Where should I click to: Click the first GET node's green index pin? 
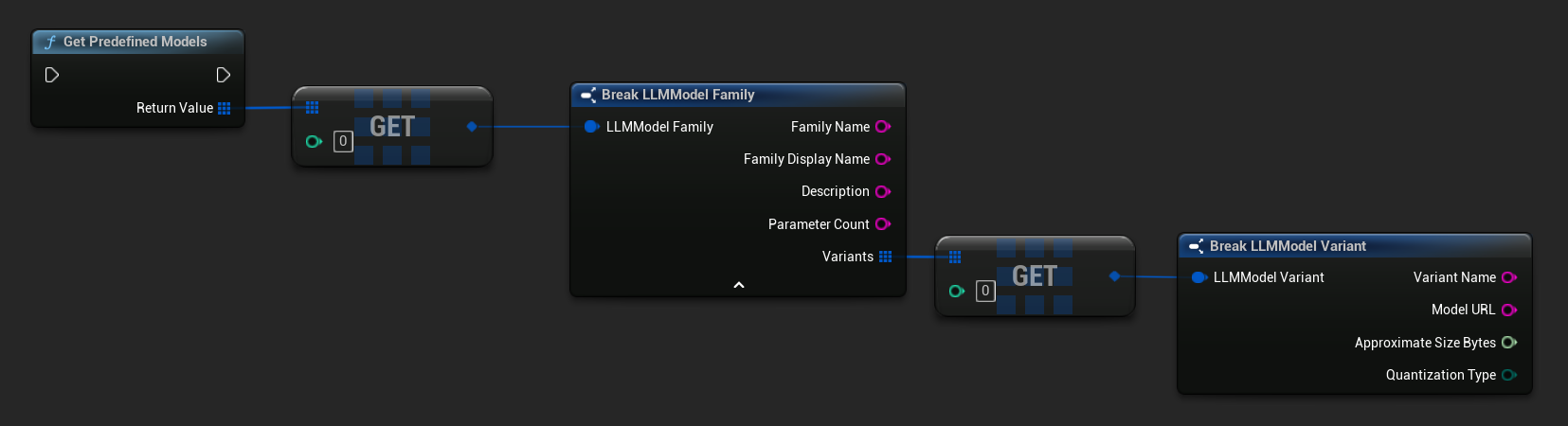point(314,141)
